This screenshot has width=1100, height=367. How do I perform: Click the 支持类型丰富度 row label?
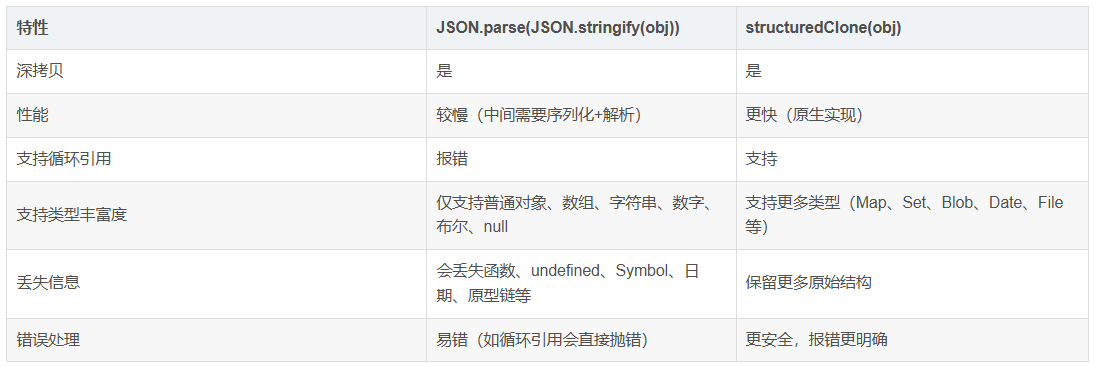click(x=72, y=215)
